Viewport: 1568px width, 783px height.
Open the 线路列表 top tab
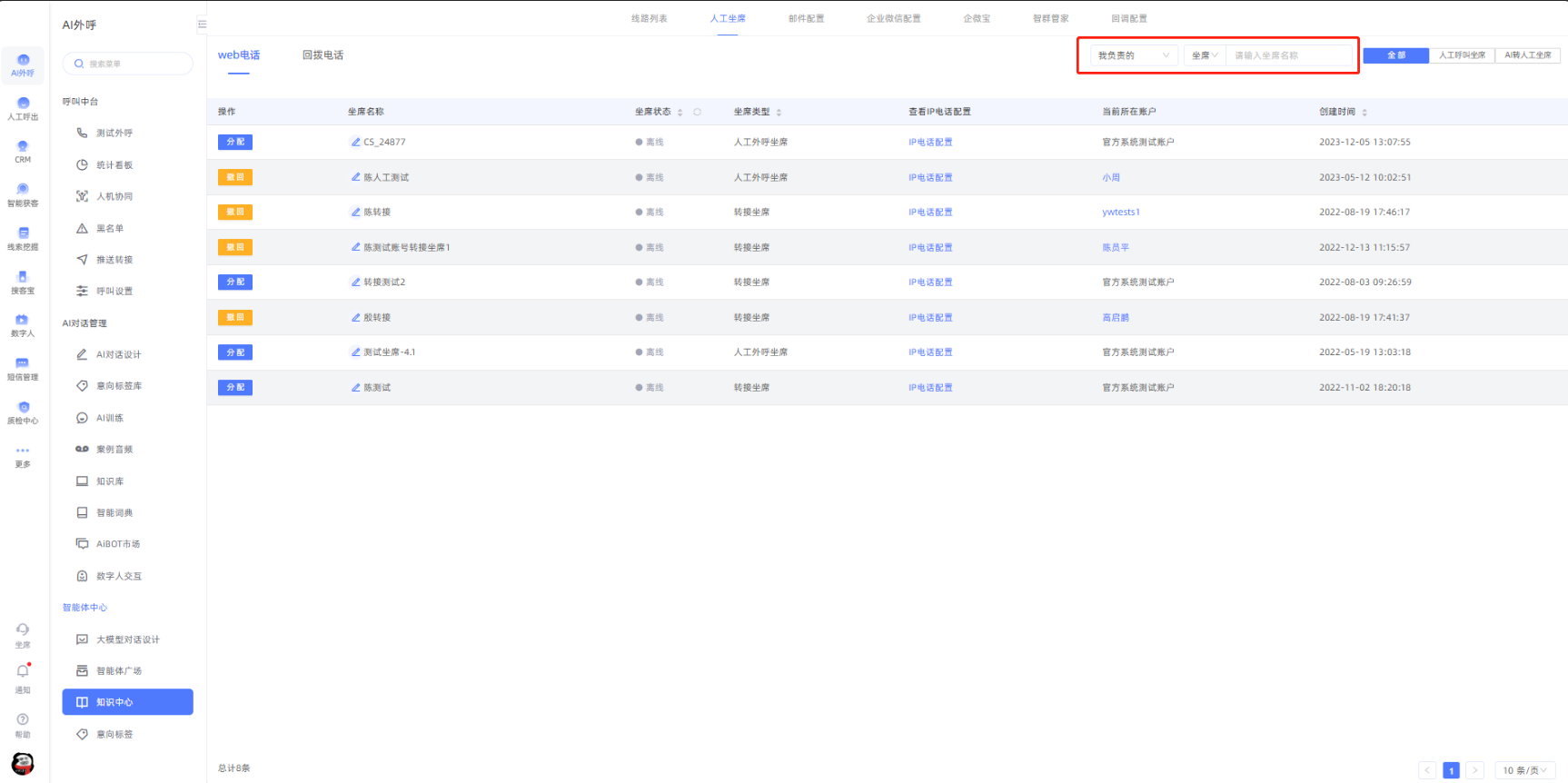coord(649,18)
